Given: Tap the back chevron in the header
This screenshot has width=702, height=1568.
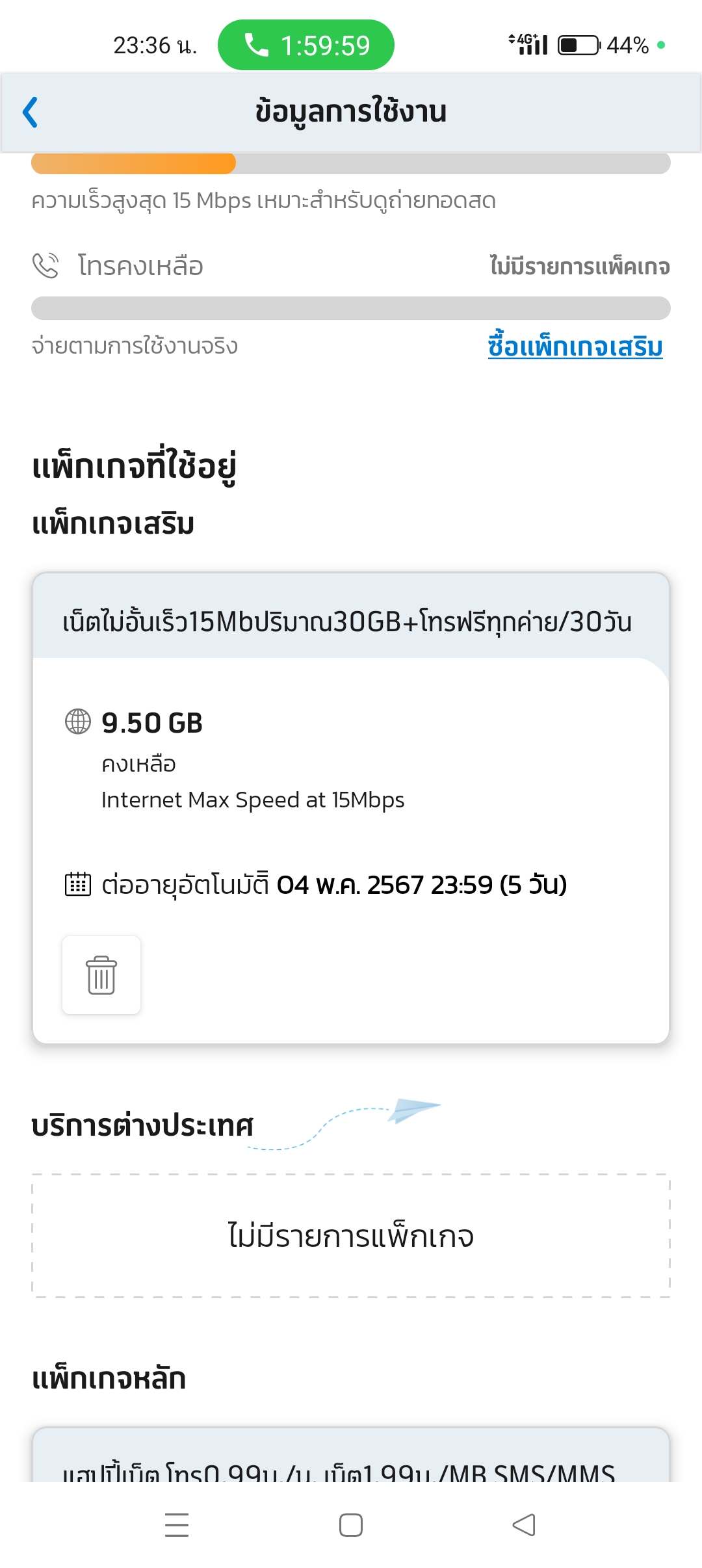Looking at the screenshot, I should pyautogui.click(x=31, y=112).
